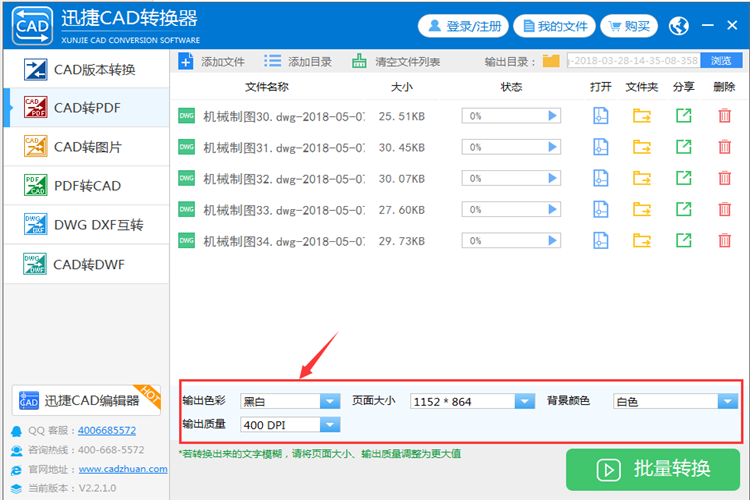Screen dimensions: 750x500
Task: Select CAD转图片 in sidebar
Action: 87,147
